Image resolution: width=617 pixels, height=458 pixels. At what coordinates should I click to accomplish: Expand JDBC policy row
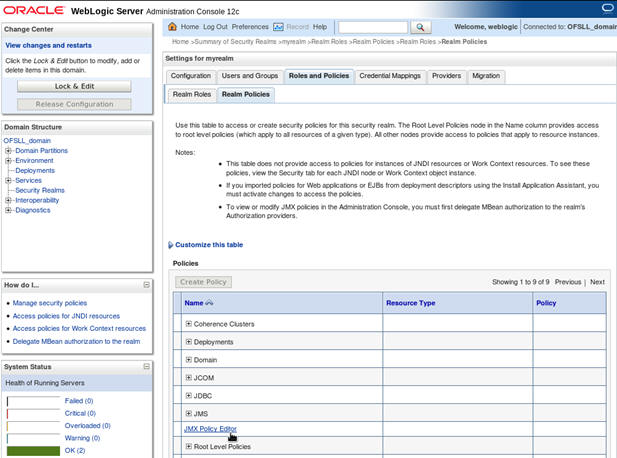coord(188,395)
